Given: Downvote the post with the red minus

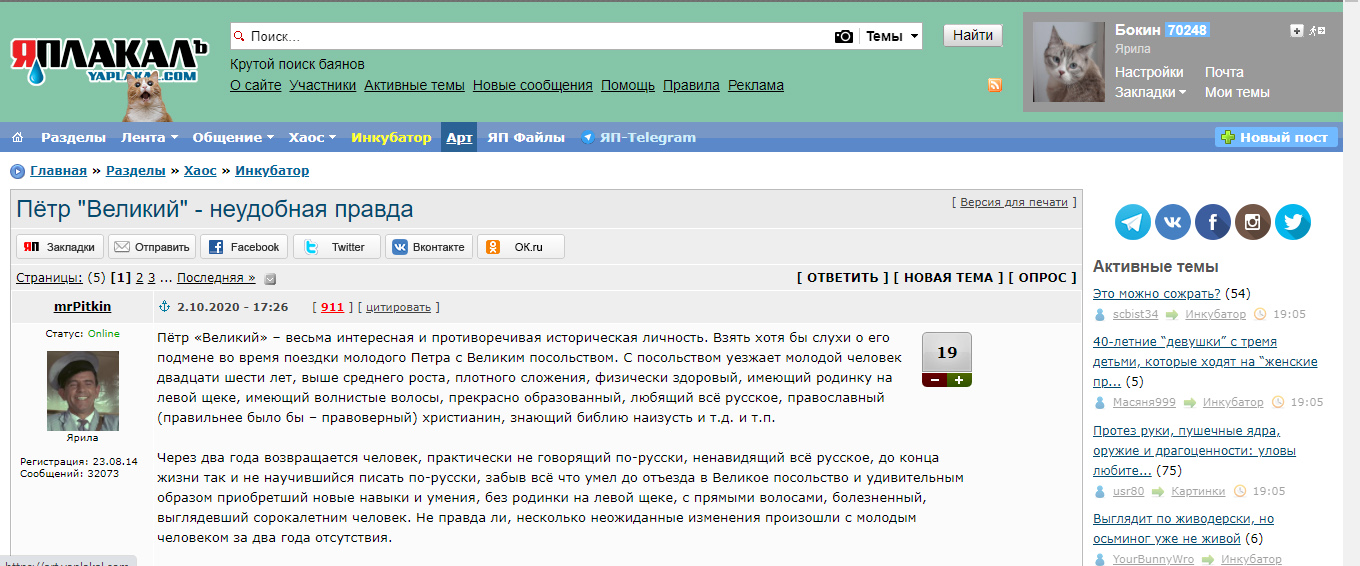Looking at the screenshot, I should tap(934, 380).
